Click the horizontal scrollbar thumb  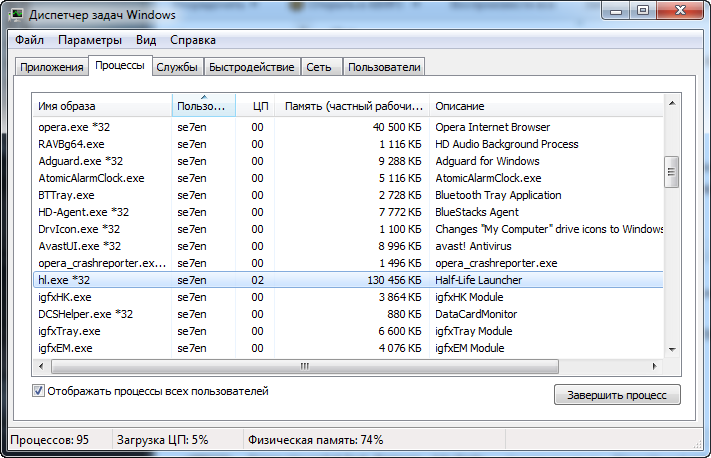[x=305, y=366]
